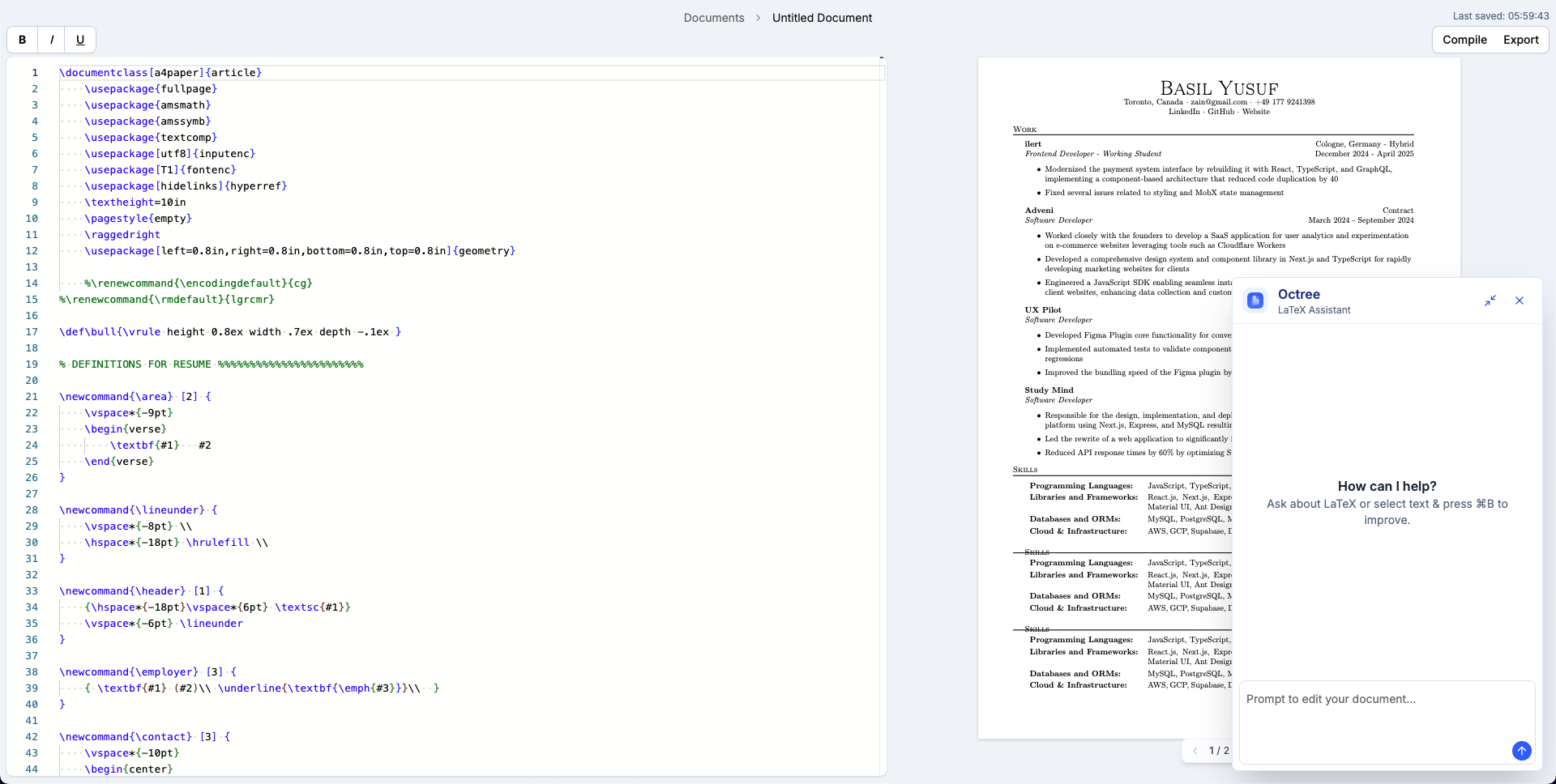The height and width of the screenshot is (784, 1556).
Task: Click the page indicator 1 / 2
Action: (1219, 751)
